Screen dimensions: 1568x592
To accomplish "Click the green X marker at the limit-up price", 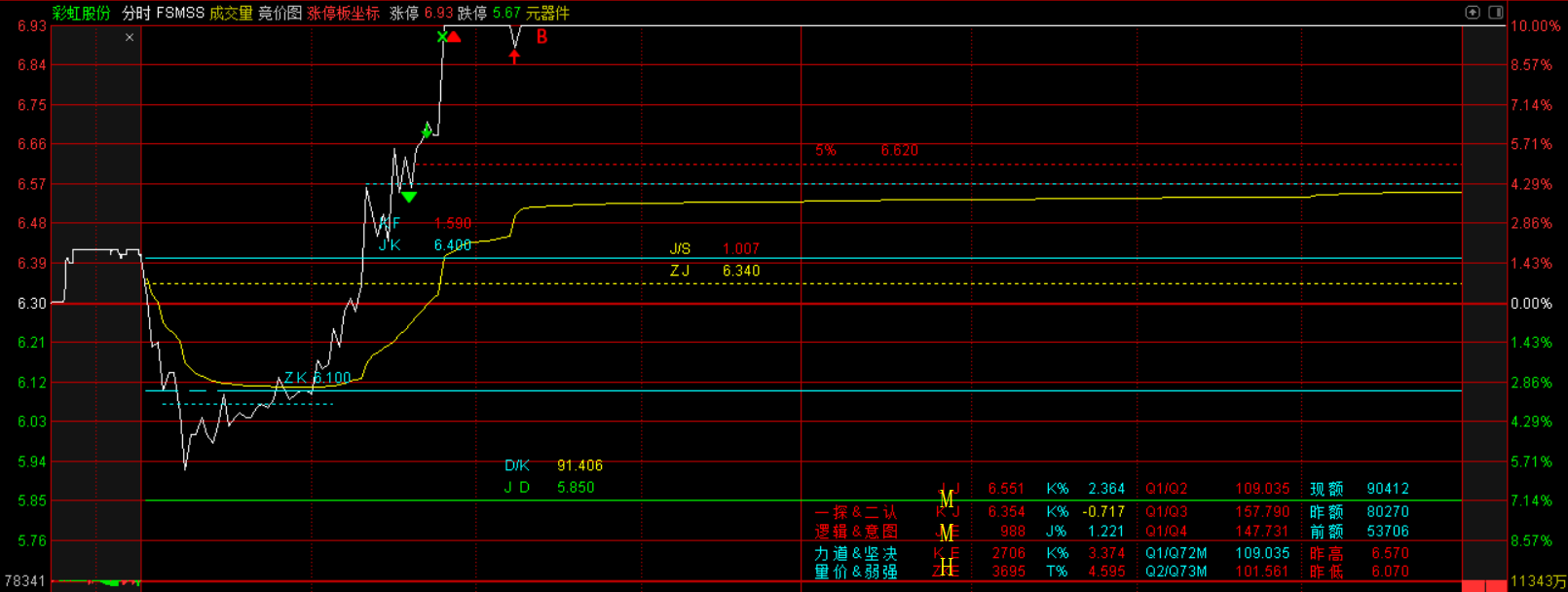I will tap(442, 37).
